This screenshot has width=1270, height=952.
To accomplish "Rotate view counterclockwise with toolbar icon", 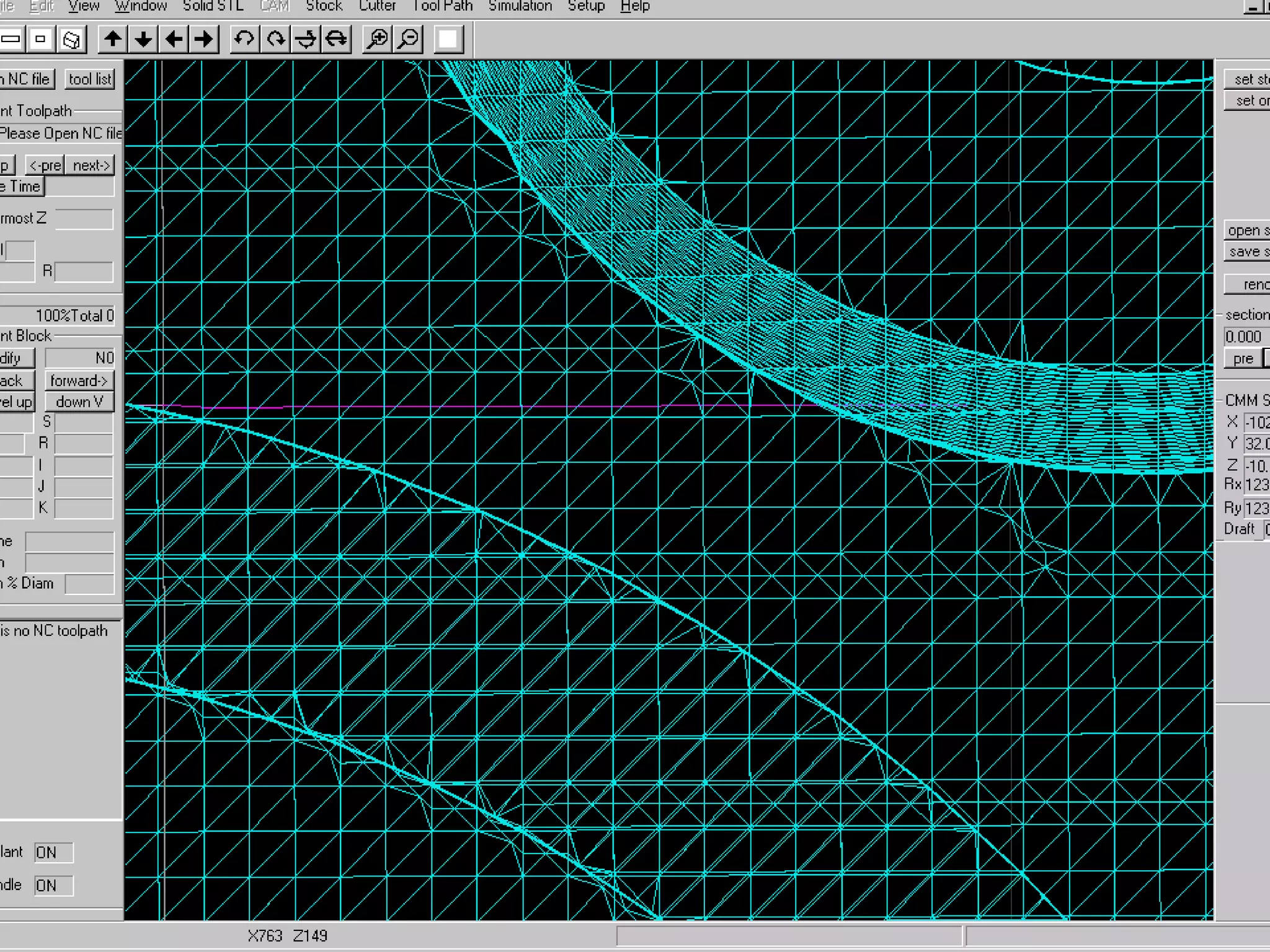I will coord(244,40).
